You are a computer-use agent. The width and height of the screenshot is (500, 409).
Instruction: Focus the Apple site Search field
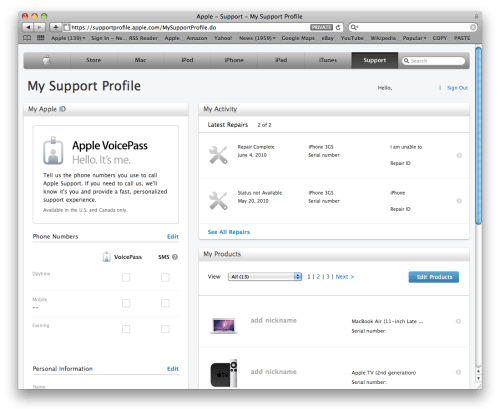434,61
